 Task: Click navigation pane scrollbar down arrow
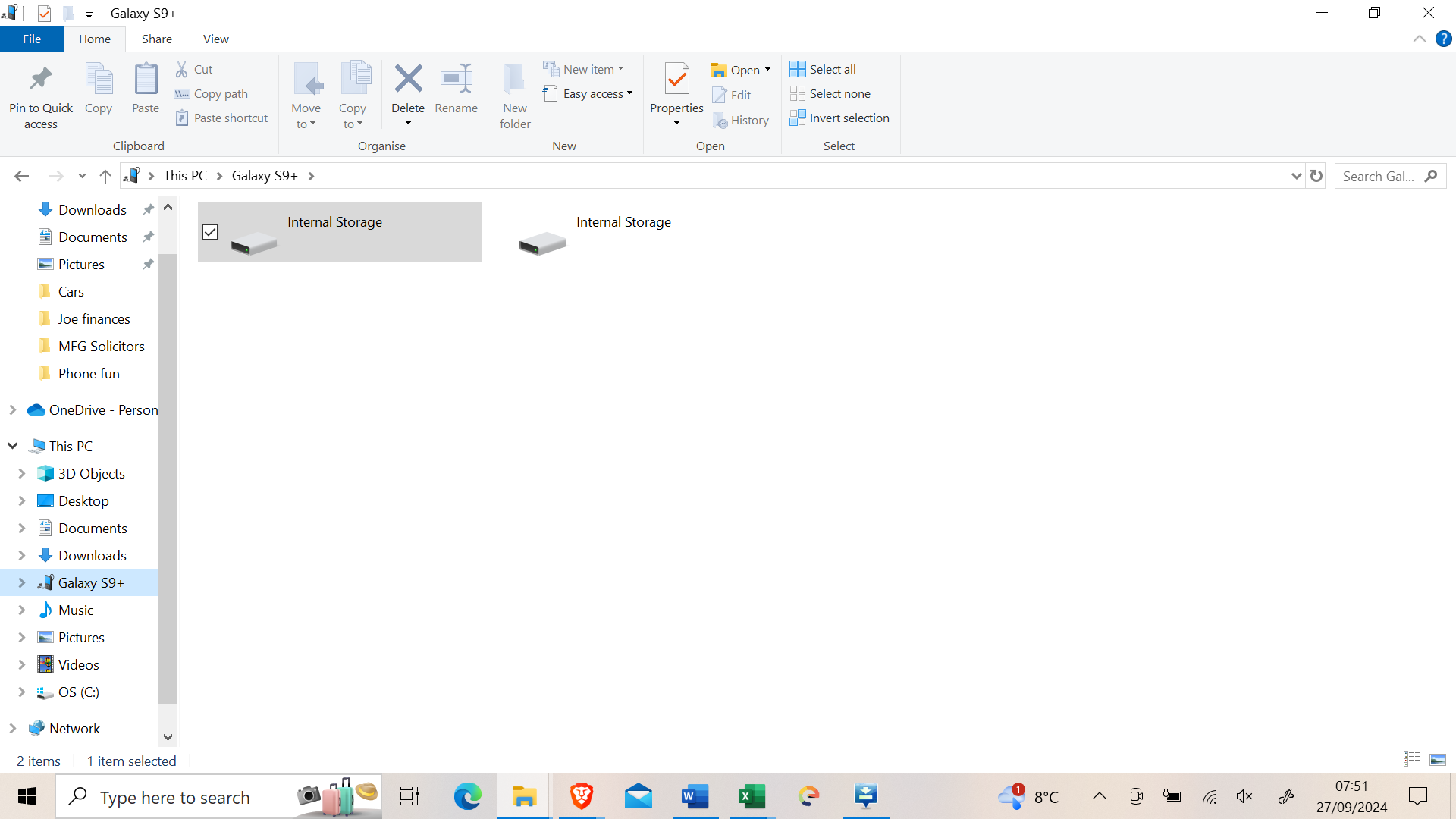pyautogui.click(x=168, y=737)
